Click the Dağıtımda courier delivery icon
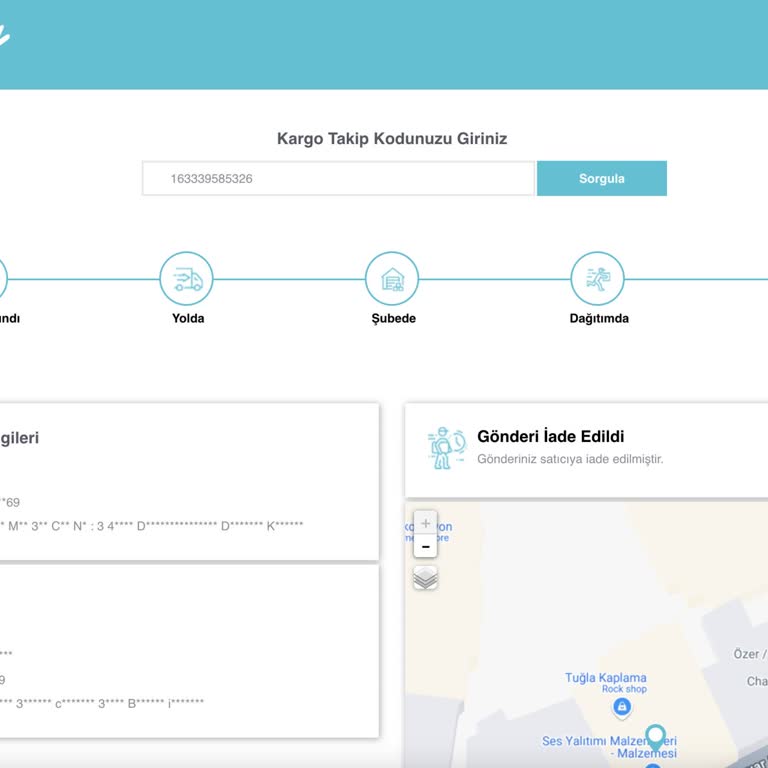Screen dimensions: 768x768 tap(597, 279)
